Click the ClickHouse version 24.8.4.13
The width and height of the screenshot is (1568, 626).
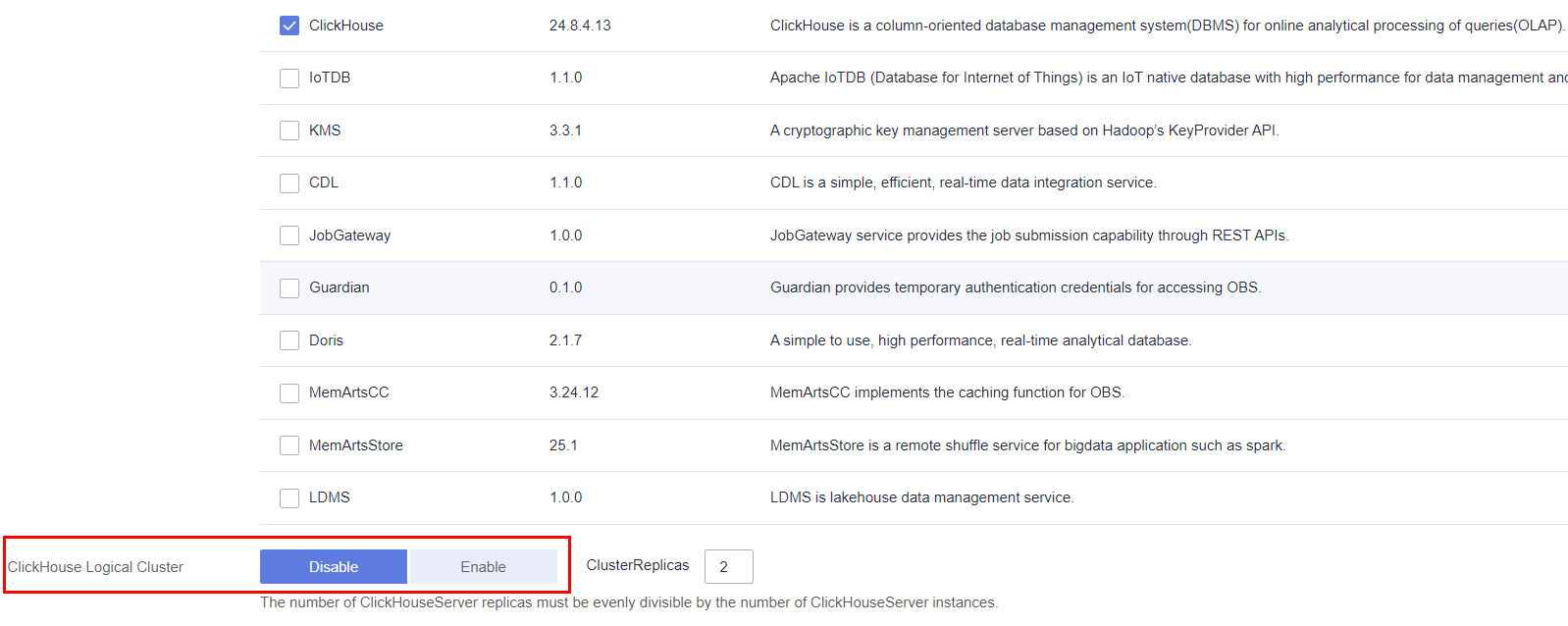(580, 26)
